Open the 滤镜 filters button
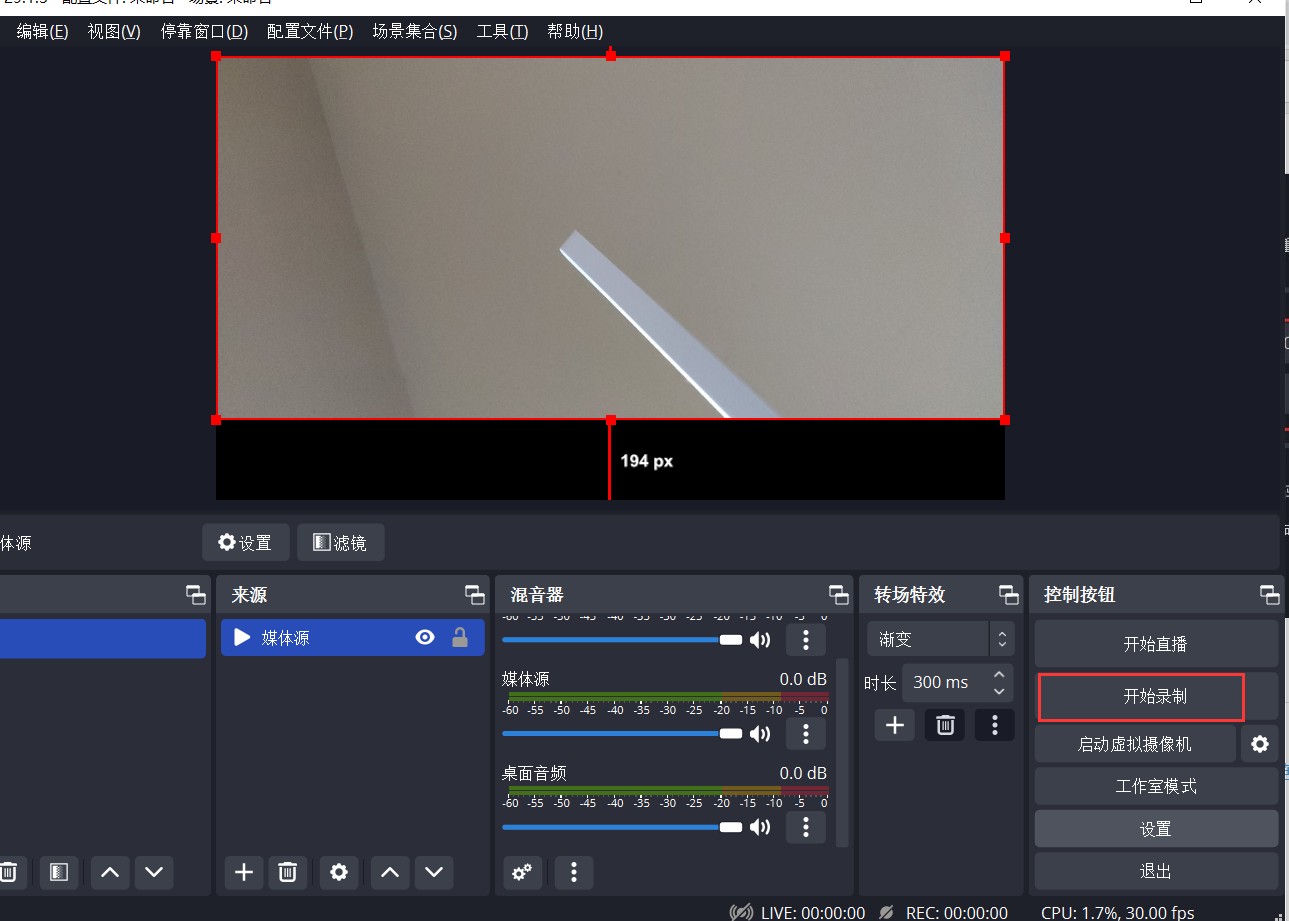 click(x=340, y=543)
